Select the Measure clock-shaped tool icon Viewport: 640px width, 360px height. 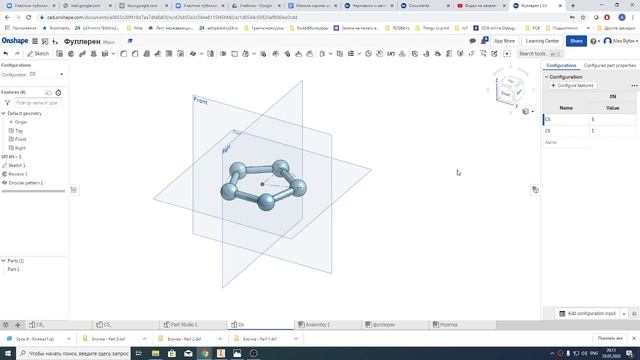368,53
